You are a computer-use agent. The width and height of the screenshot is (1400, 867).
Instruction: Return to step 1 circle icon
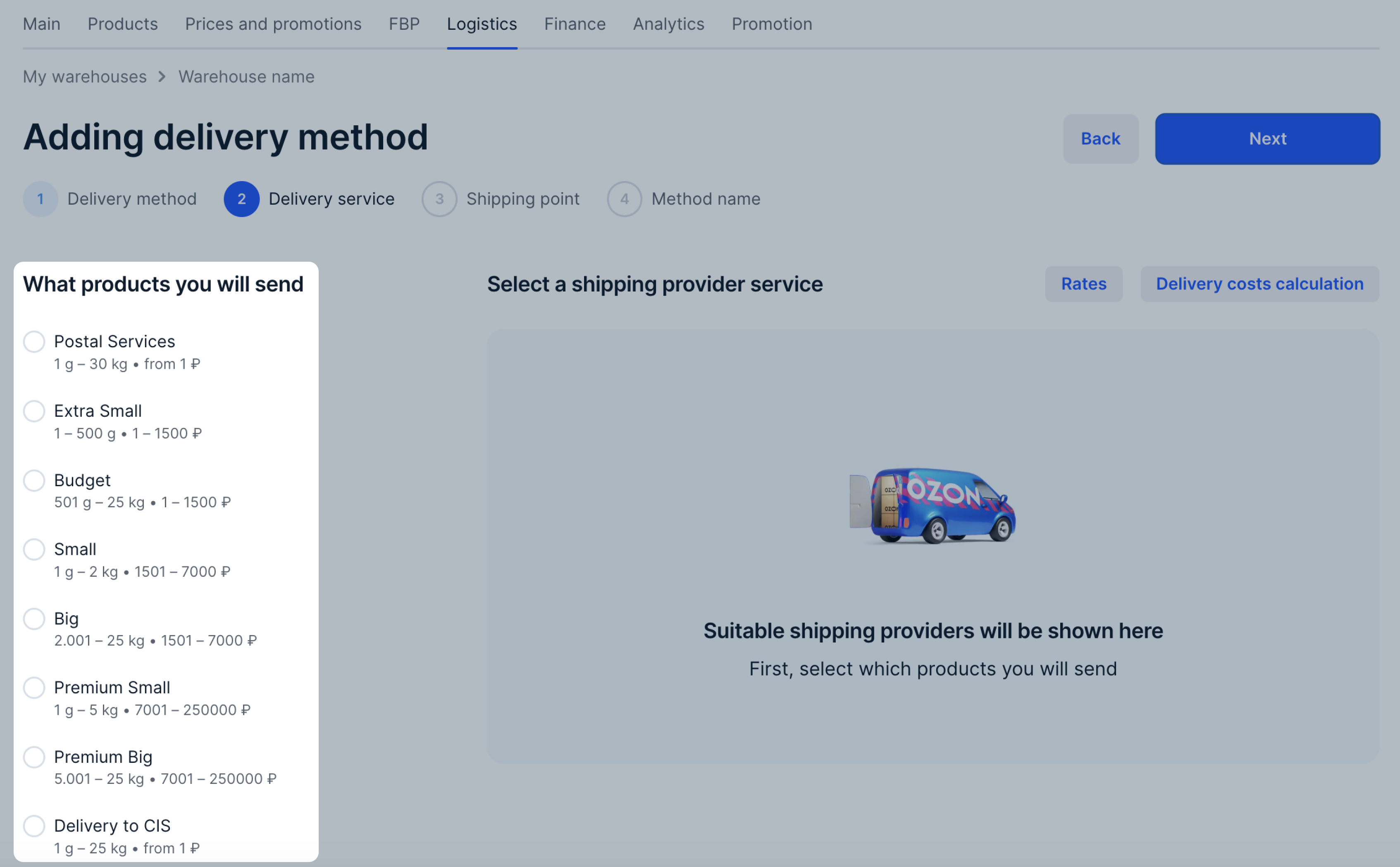point(40,199)
